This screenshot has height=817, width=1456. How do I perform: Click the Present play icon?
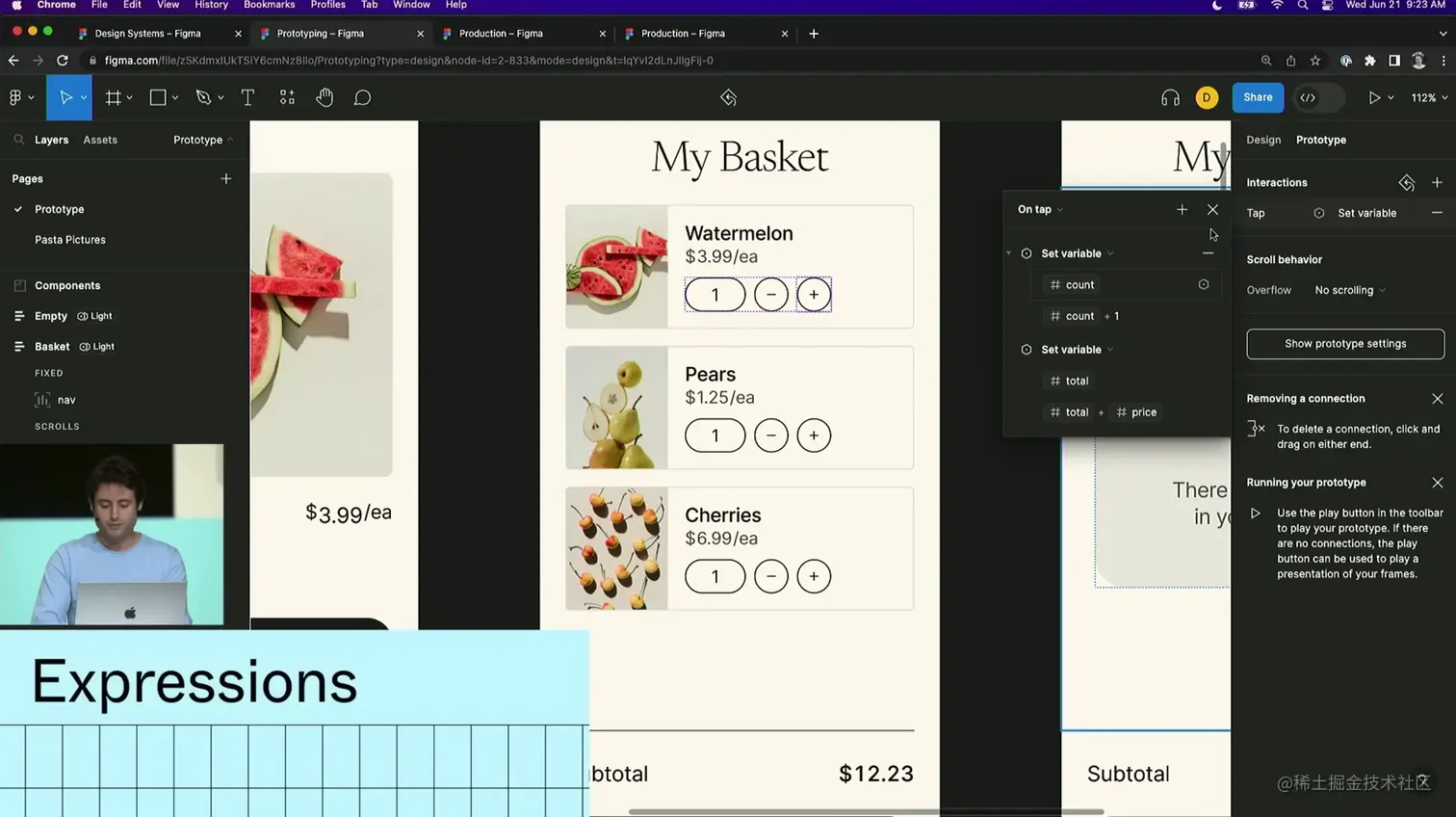click(1374, 97)
